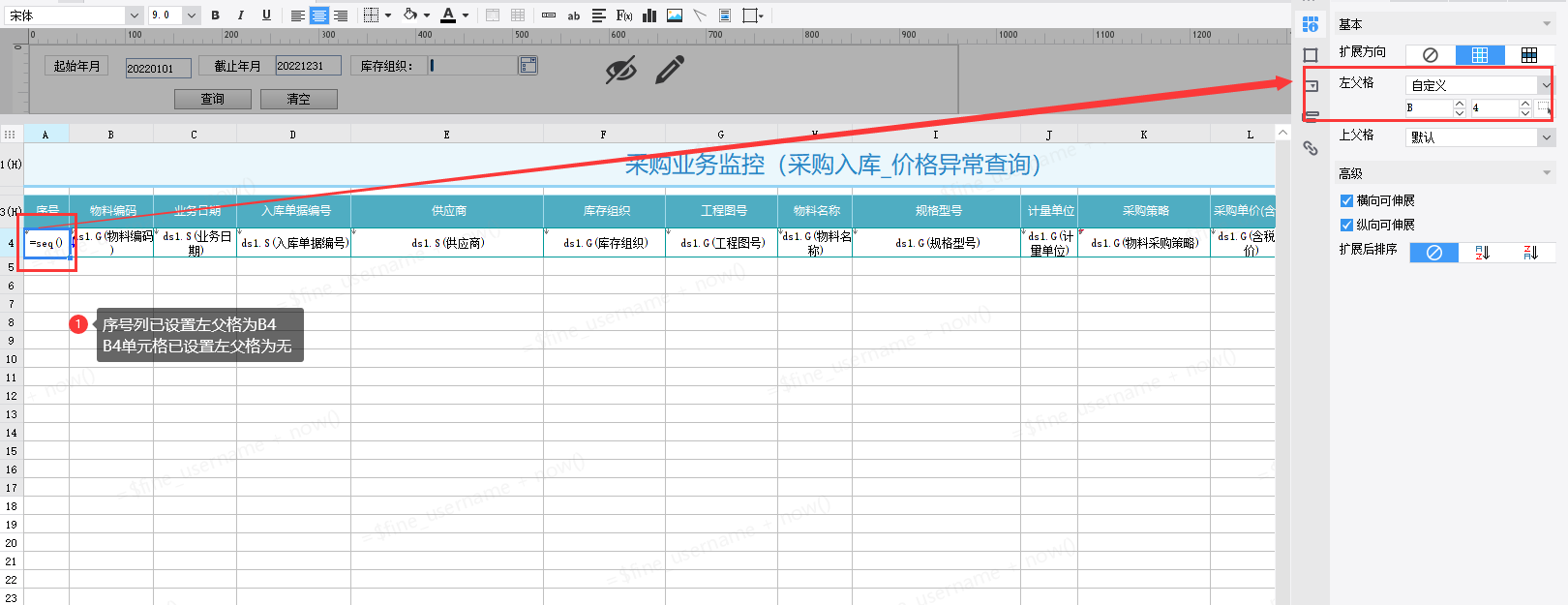Insert slash line cell icon
The image size is (1568, 605).
(700, 15)
